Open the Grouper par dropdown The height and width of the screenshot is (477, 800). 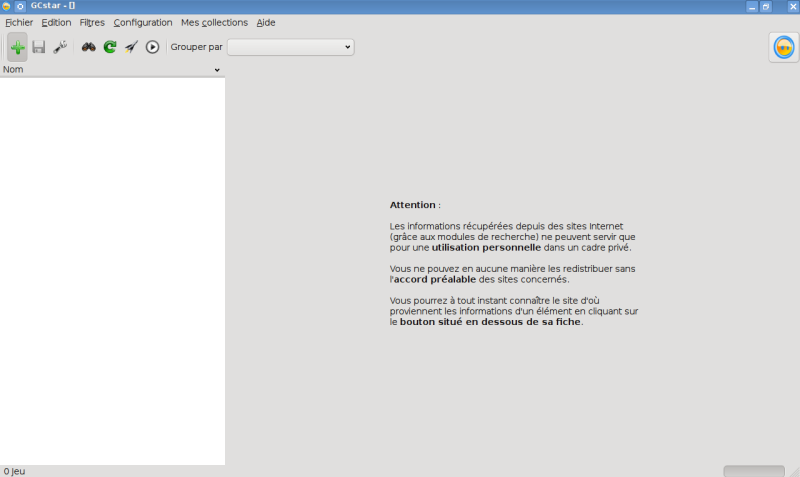point(290,47)
